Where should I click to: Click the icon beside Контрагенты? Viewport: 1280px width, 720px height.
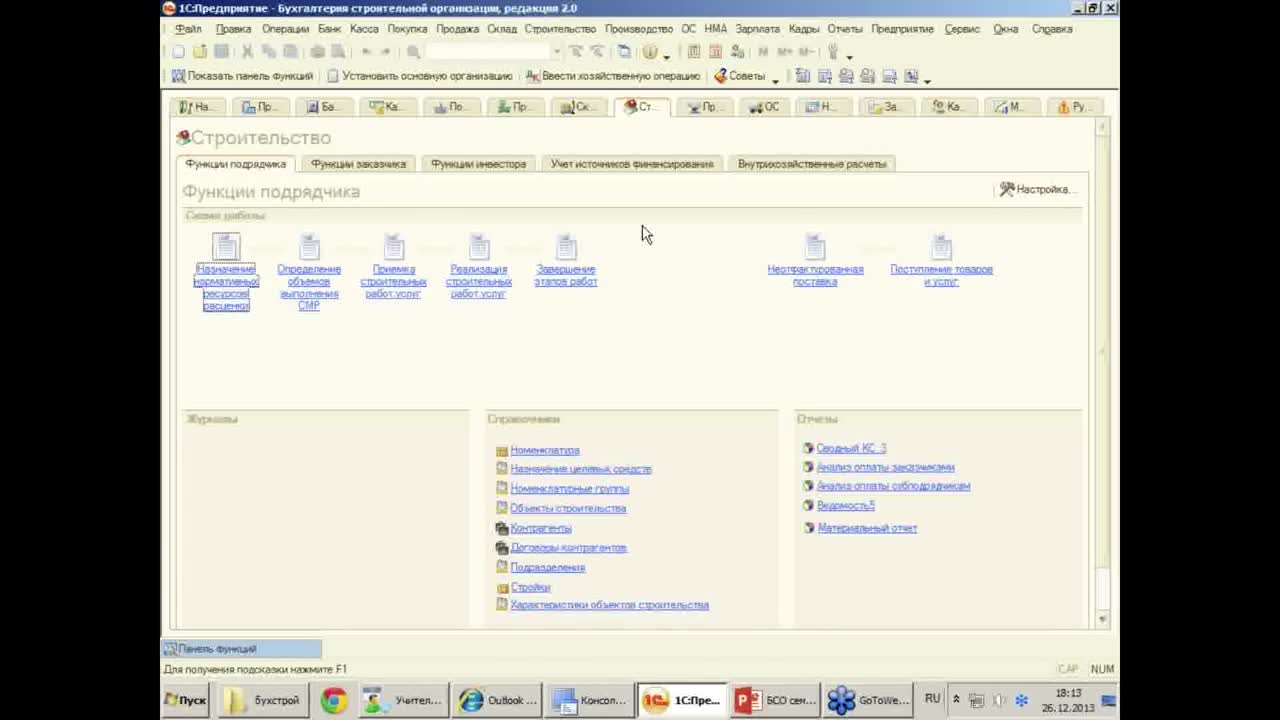click(502, 528)
